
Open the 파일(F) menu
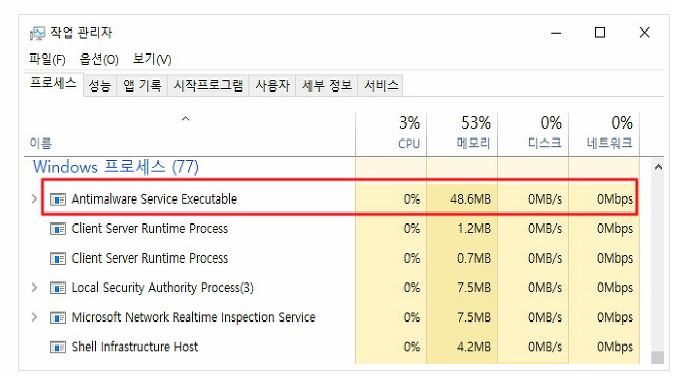(47, 59)
